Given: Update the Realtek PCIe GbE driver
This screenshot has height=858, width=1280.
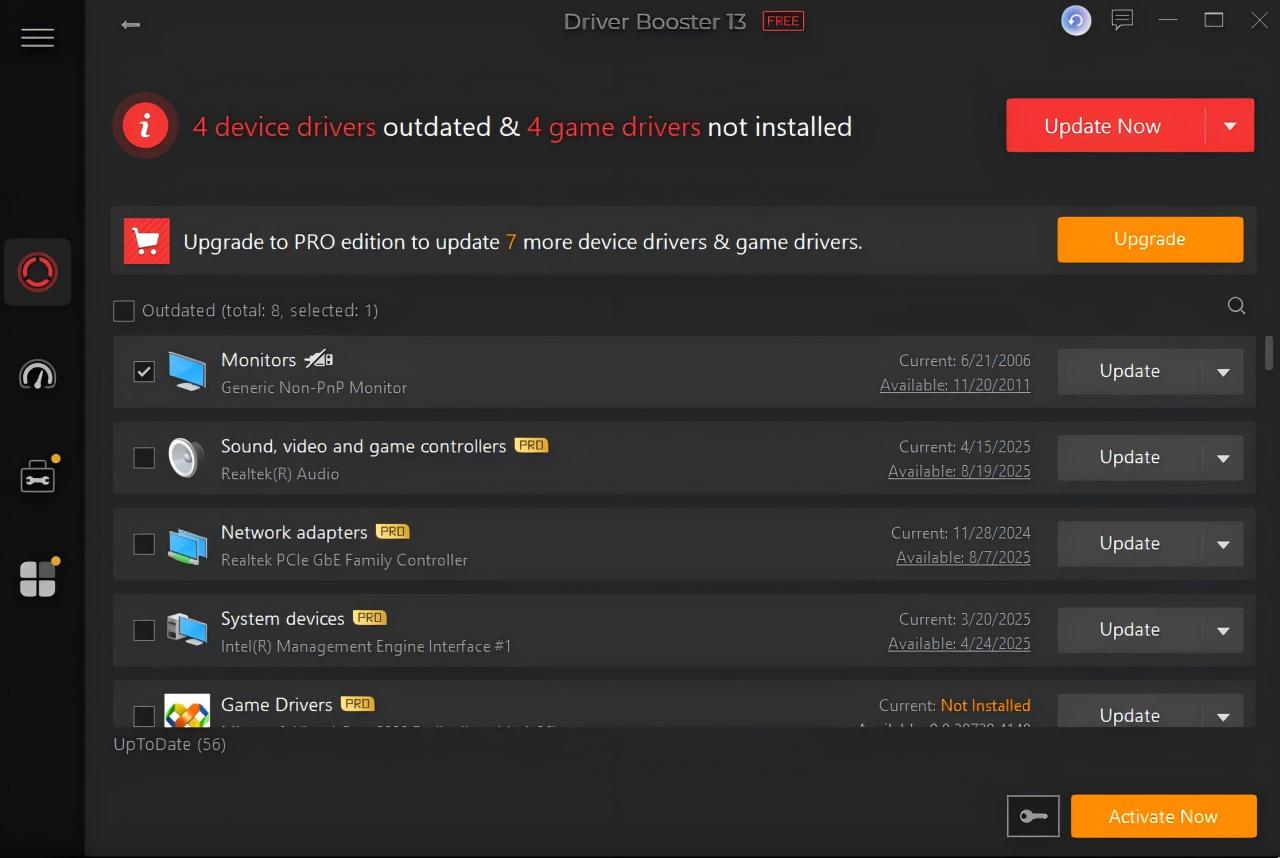Looking at the screenshot, I should point(1130,543).
